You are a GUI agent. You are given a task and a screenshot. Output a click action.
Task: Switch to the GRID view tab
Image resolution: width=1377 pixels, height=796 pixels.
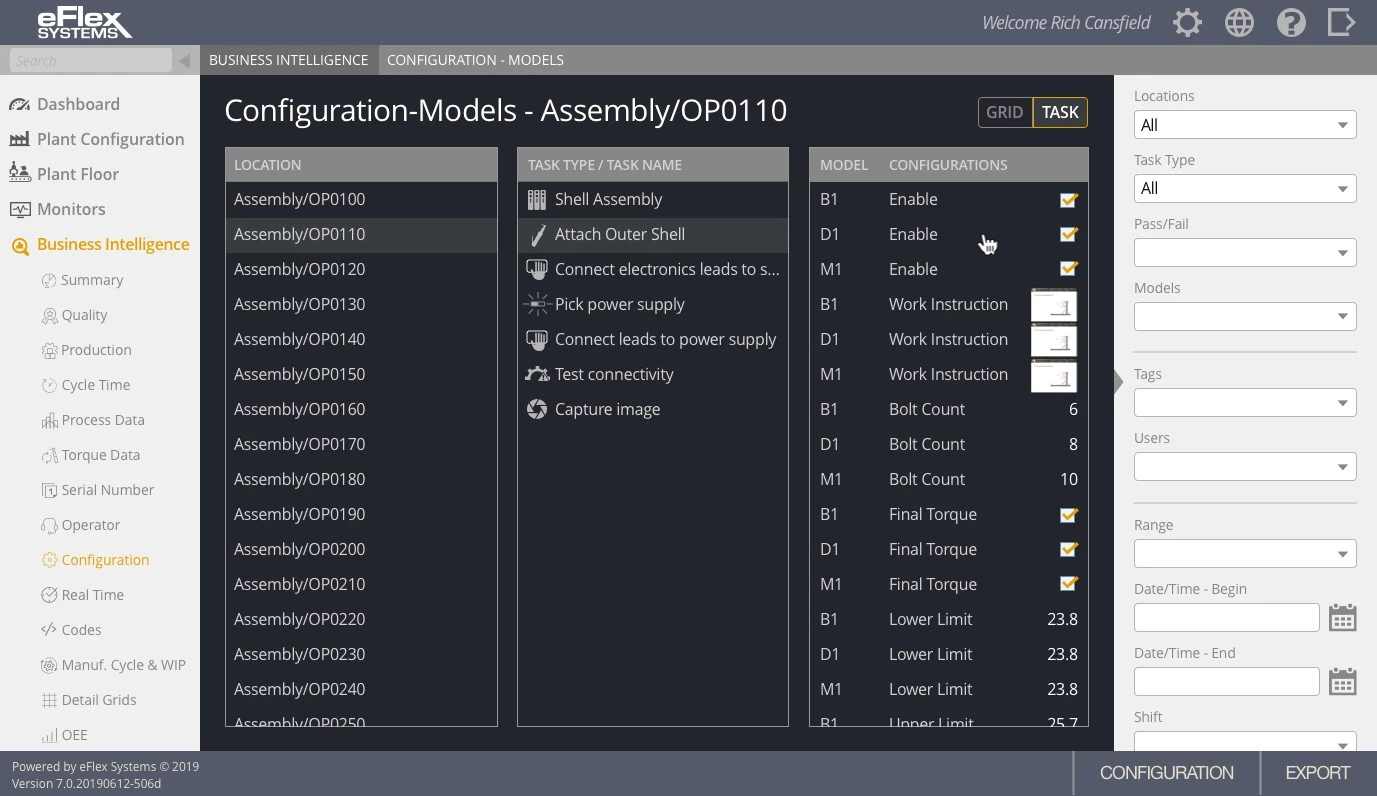1004,113
